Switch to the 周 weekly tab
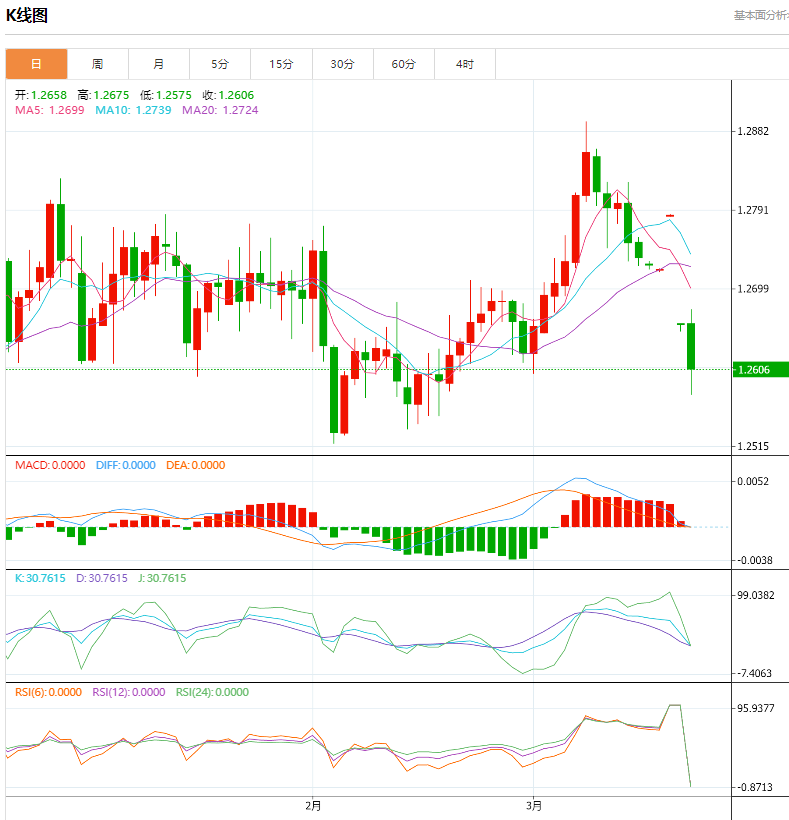The image size is (789, 820). [97, 64]
